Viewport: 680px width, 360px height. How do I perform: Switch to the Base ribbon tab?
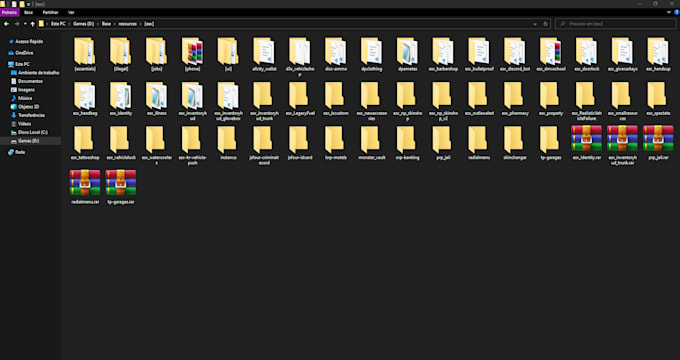29,13
